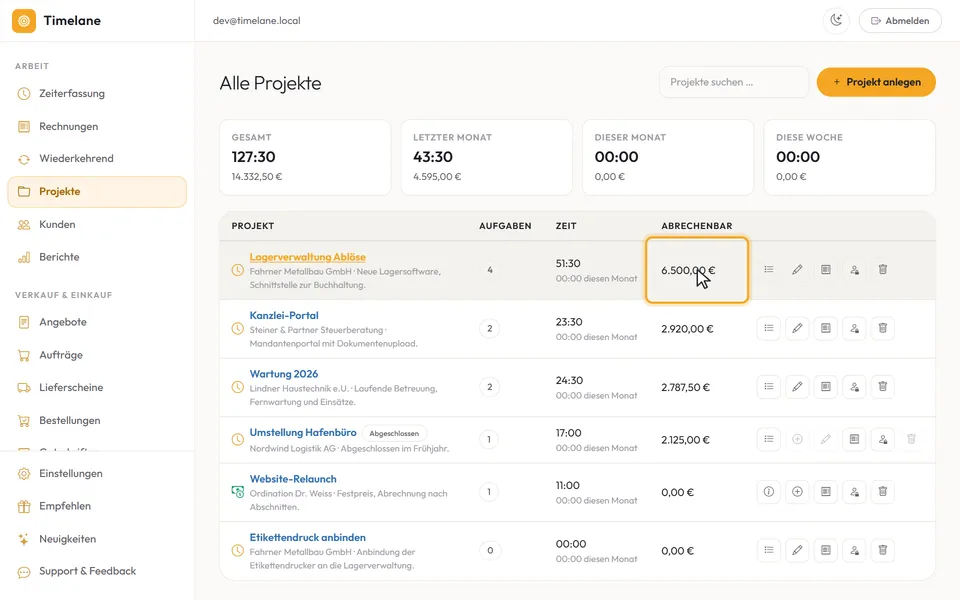Click the Abmelden logout button
The height and width of the screenshot is (600, 960).
900,21
